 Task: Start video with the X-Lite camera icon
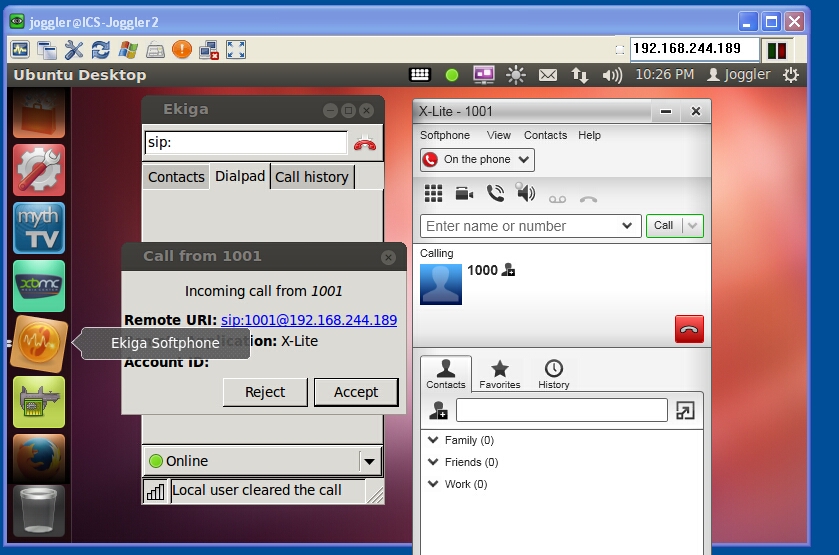(464, 193)
